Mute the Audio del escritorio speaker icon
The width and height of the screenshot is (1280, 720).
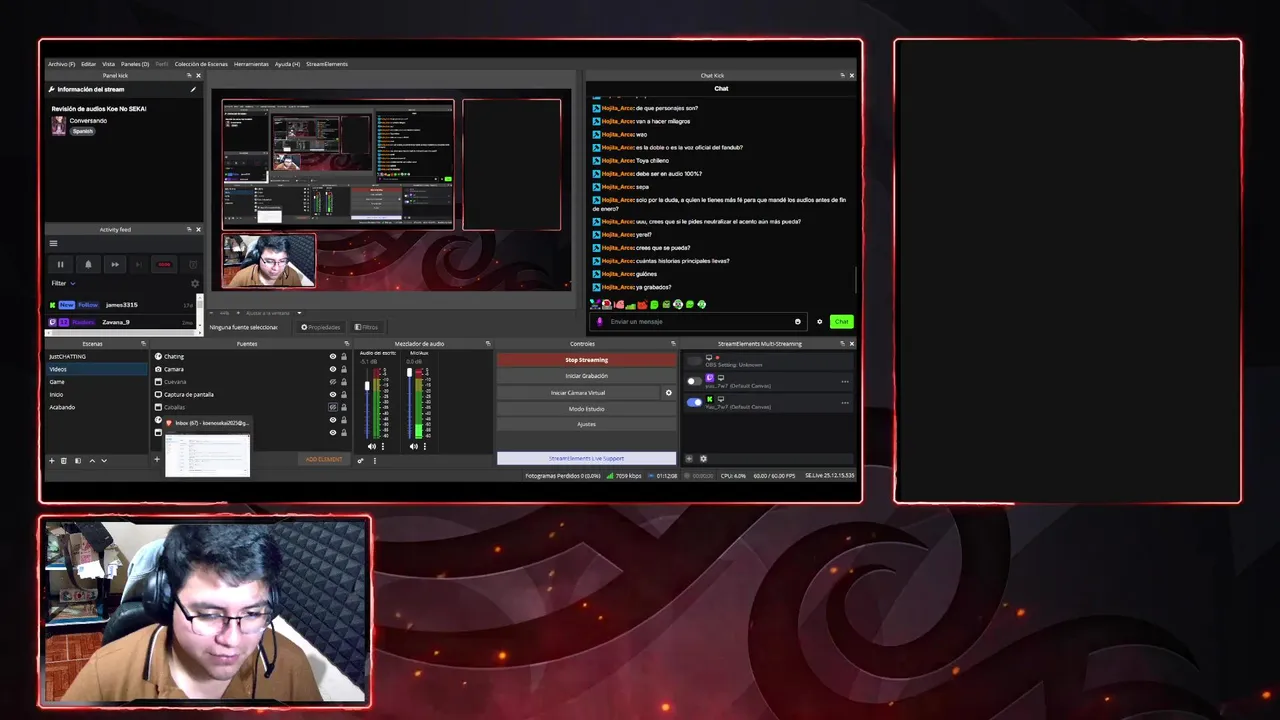[372, 446]
